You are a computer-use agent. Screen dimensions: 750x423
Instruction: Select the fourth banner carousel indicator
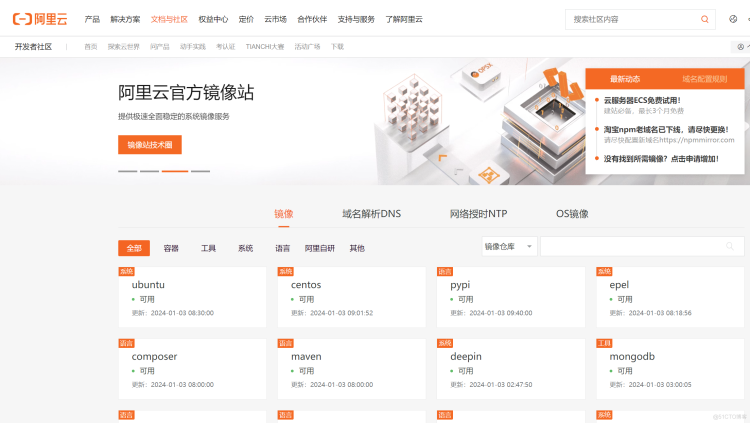[x=200, y=171]
